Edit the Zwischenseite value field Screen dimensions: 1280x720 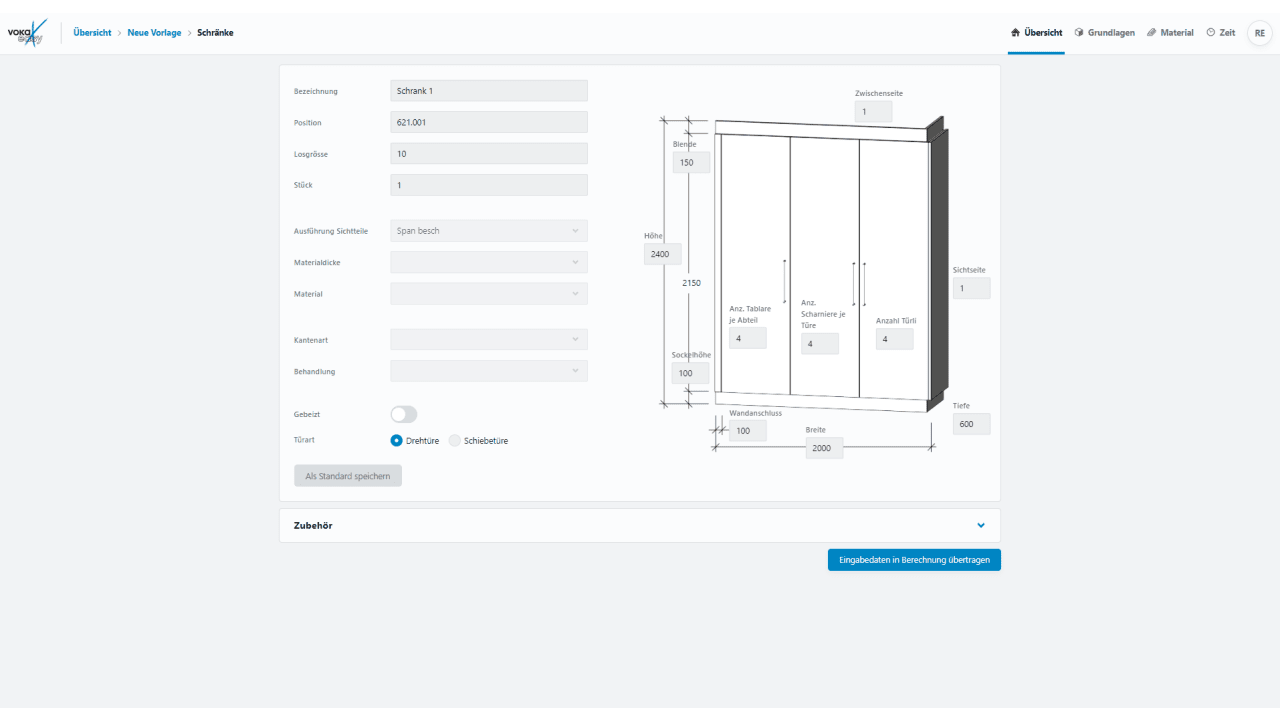873,112
